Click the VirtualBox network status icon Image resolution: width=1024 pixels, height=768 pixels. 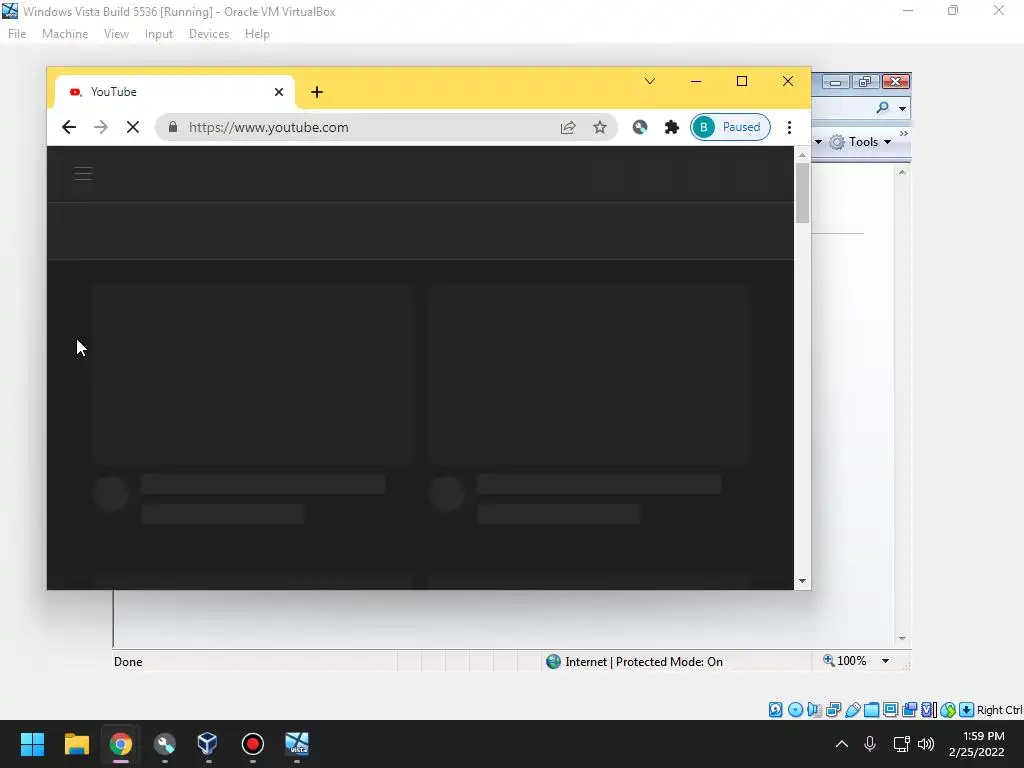(833, 709)
